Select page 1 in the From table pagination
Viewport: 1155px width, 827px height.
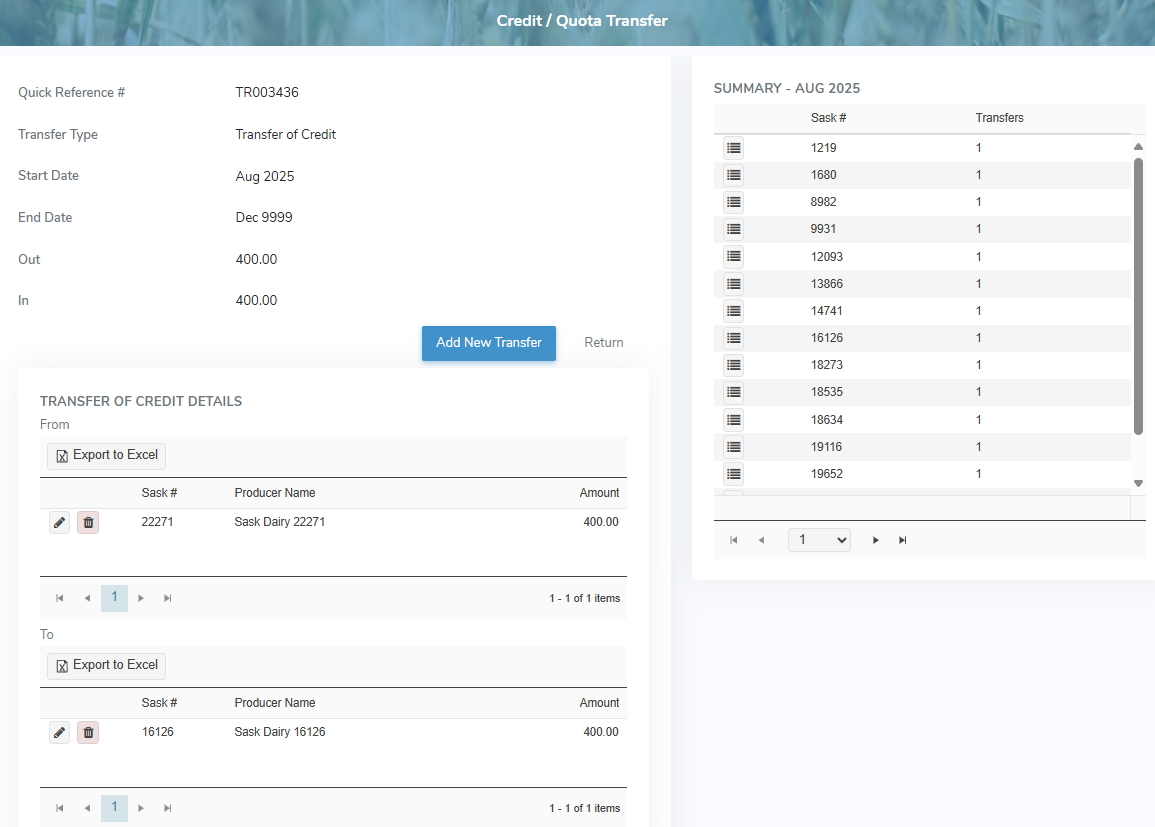(x=114, y=597)
